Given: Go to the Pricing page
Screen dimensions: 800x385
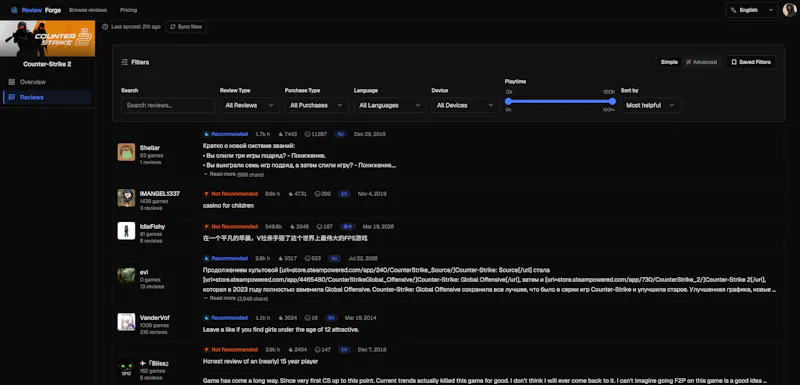Looking at the screenshot, I should (129, 10).
